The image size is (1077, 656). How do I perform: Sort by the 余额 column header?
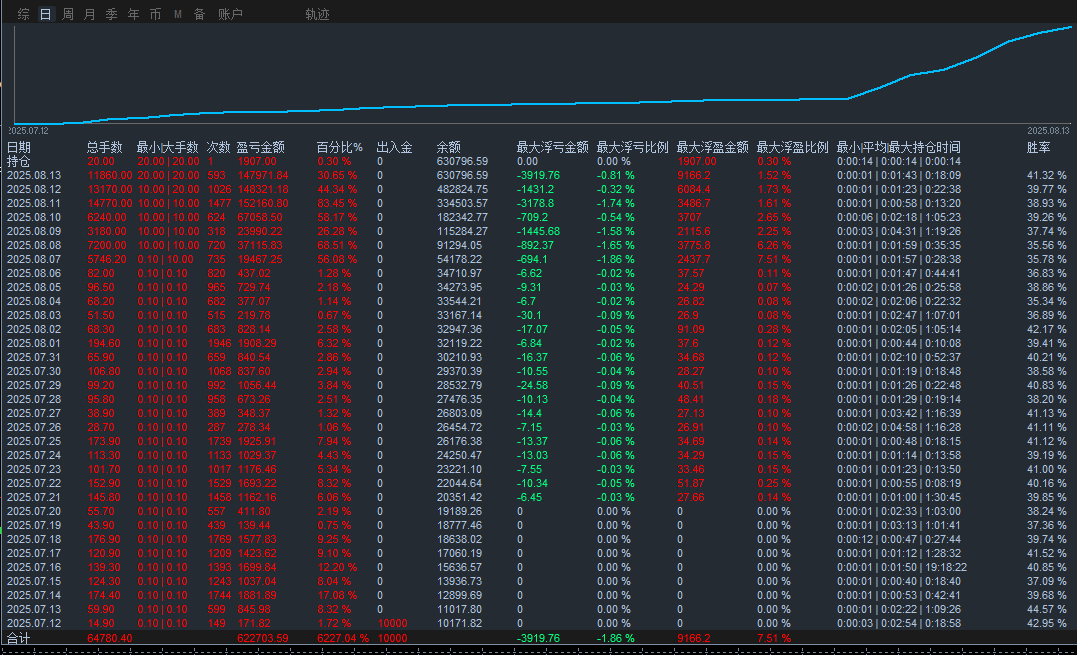pos(449,147)
